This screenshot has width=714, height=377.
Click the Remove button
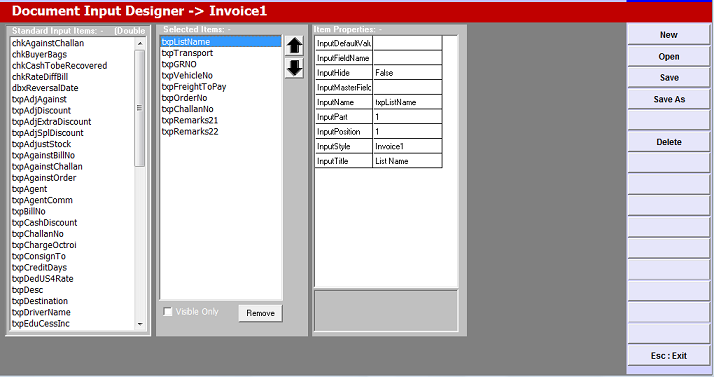click(x=260, y=313)
